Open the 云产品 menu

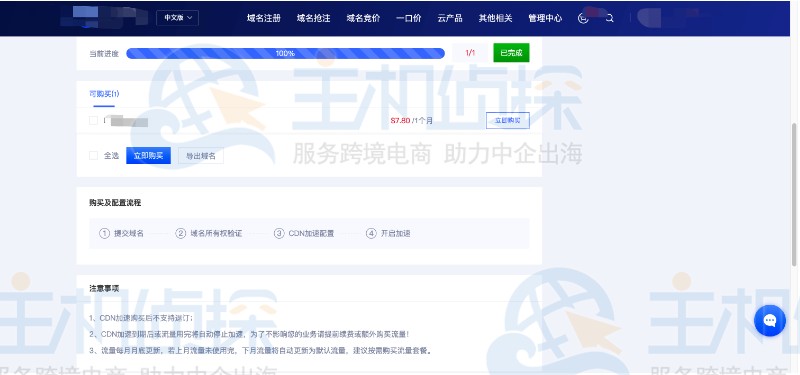[x=449, y=18]
